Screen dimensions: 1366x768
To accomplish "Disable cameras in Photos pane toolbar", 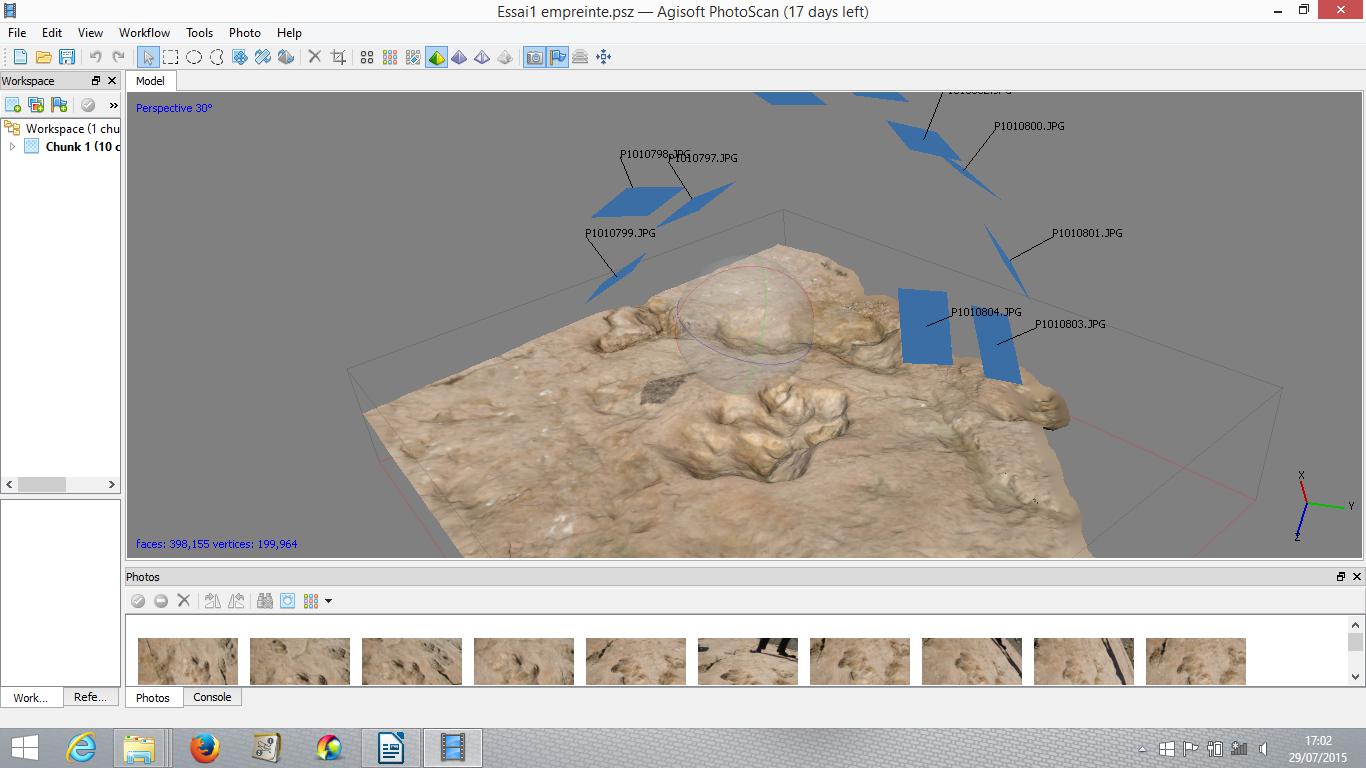I will pos(161,601).
